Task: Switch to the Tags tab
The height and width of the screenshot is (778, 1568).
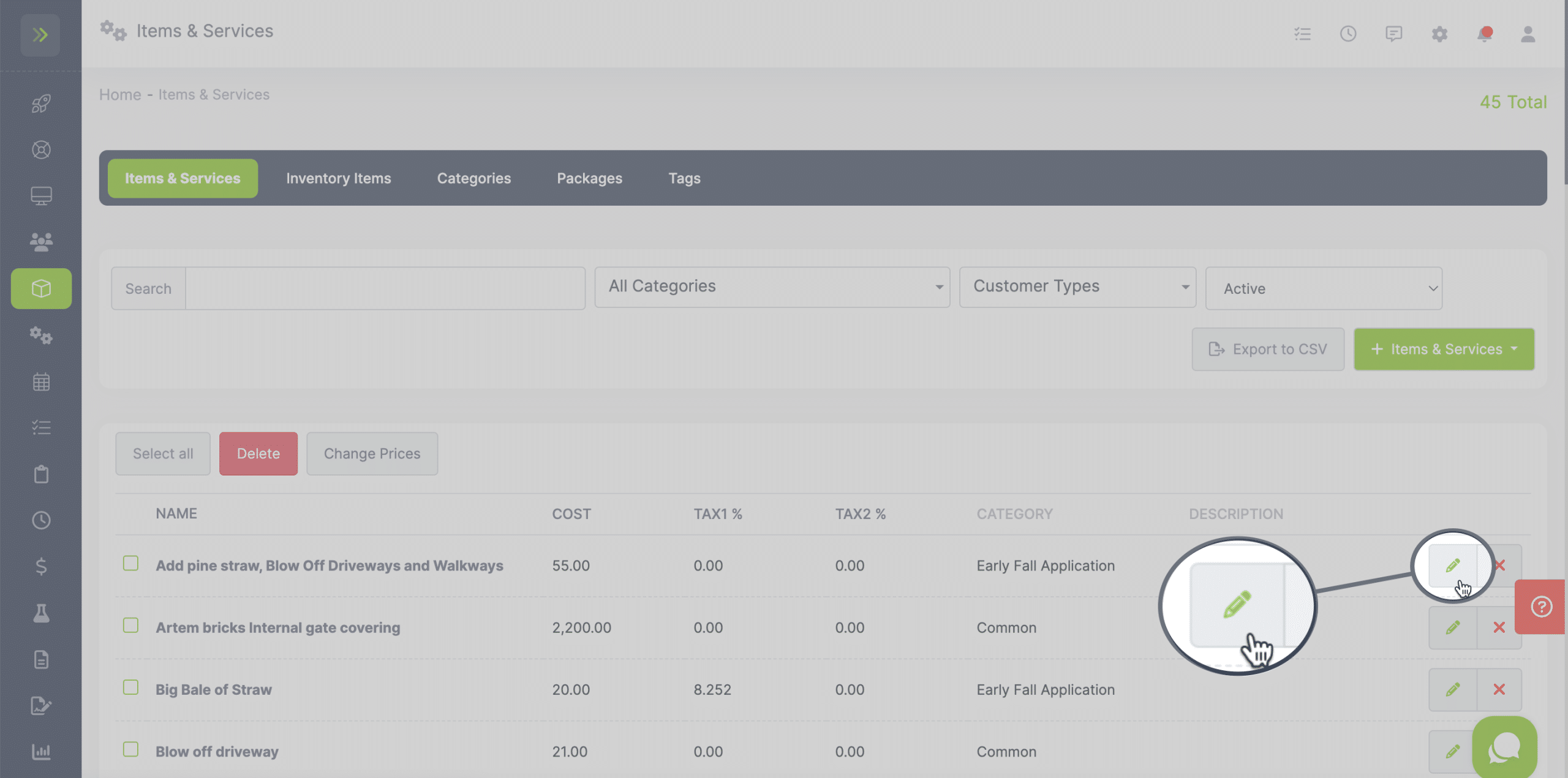Action: (x=684, y=178)
